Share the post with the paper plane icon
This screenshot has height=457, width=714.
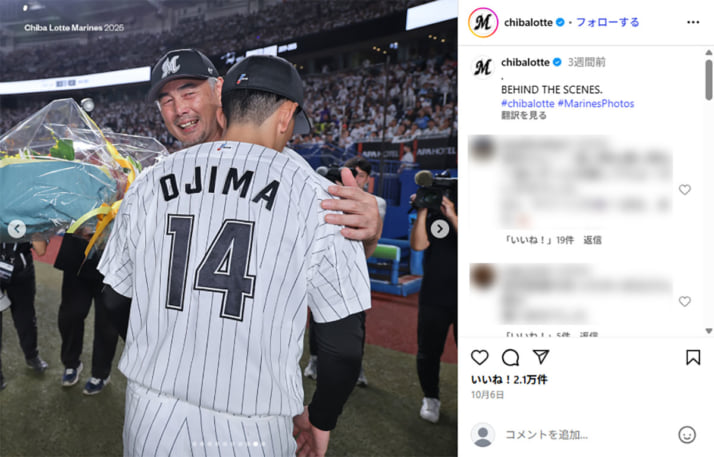click(x=541, y=357)
